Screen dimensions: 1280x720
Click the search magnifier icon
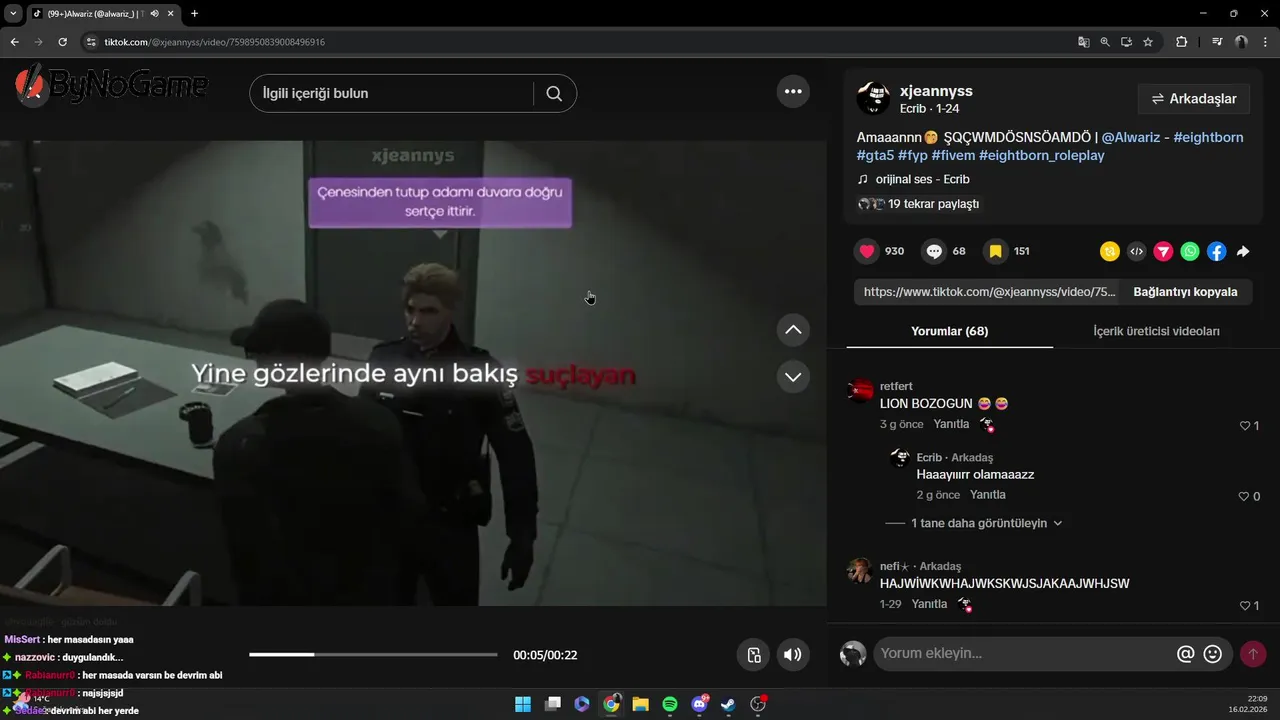[554, 93]
